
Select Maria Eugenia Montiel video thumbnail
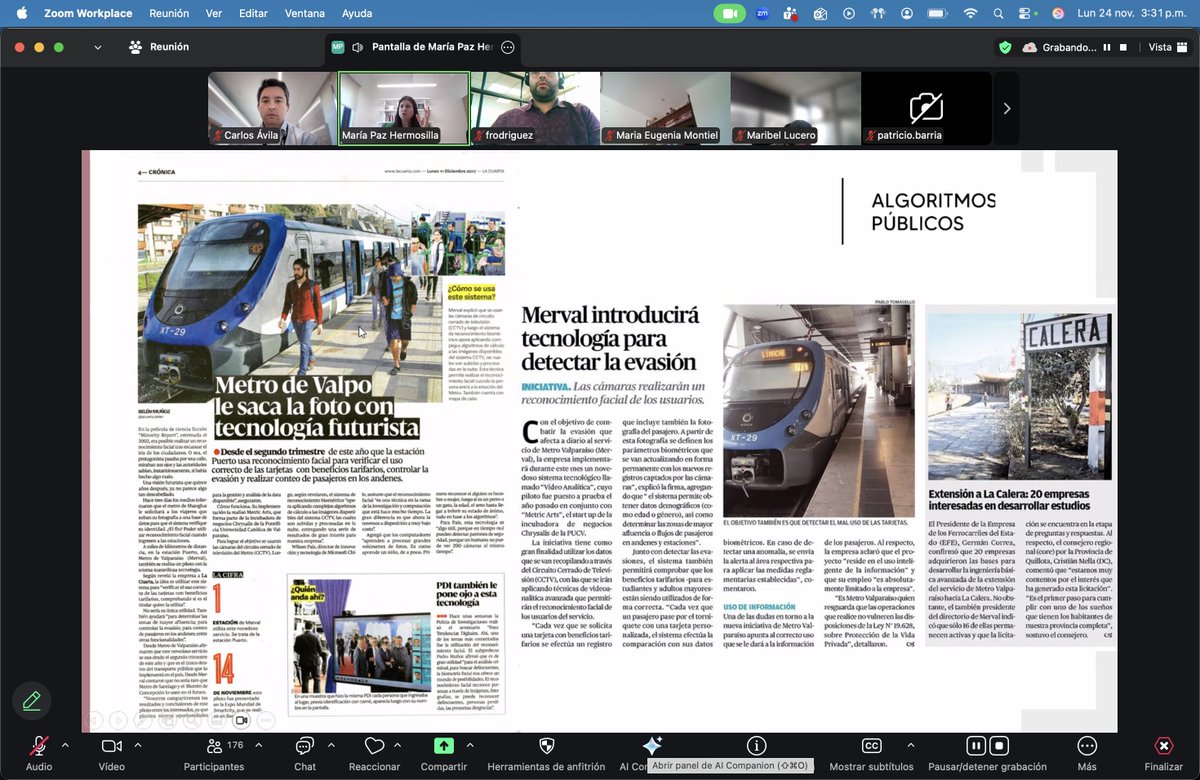[x=665, y=108]
